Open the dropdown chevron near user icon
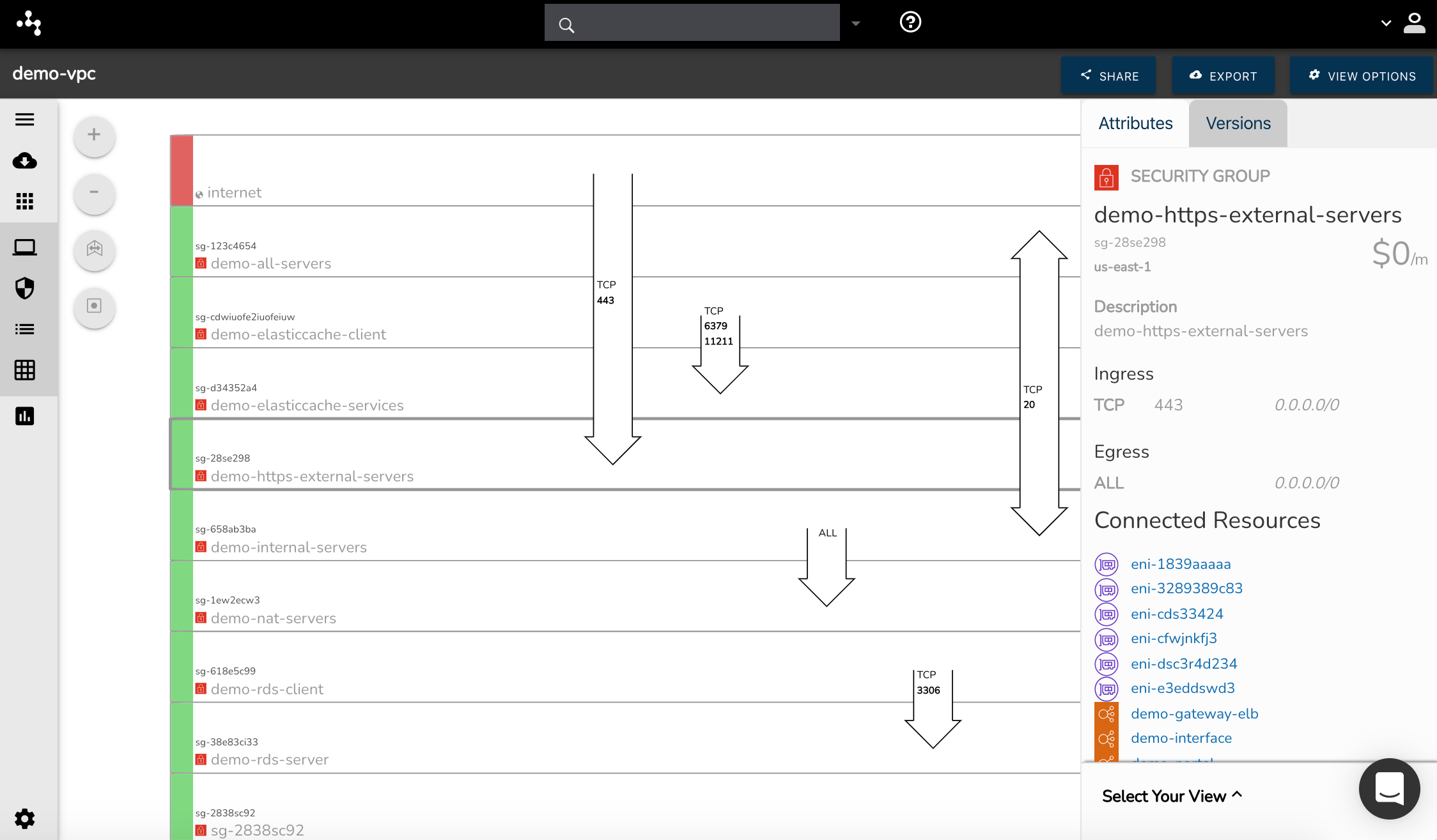1437x840 pixels. (x=1385, y=23)
